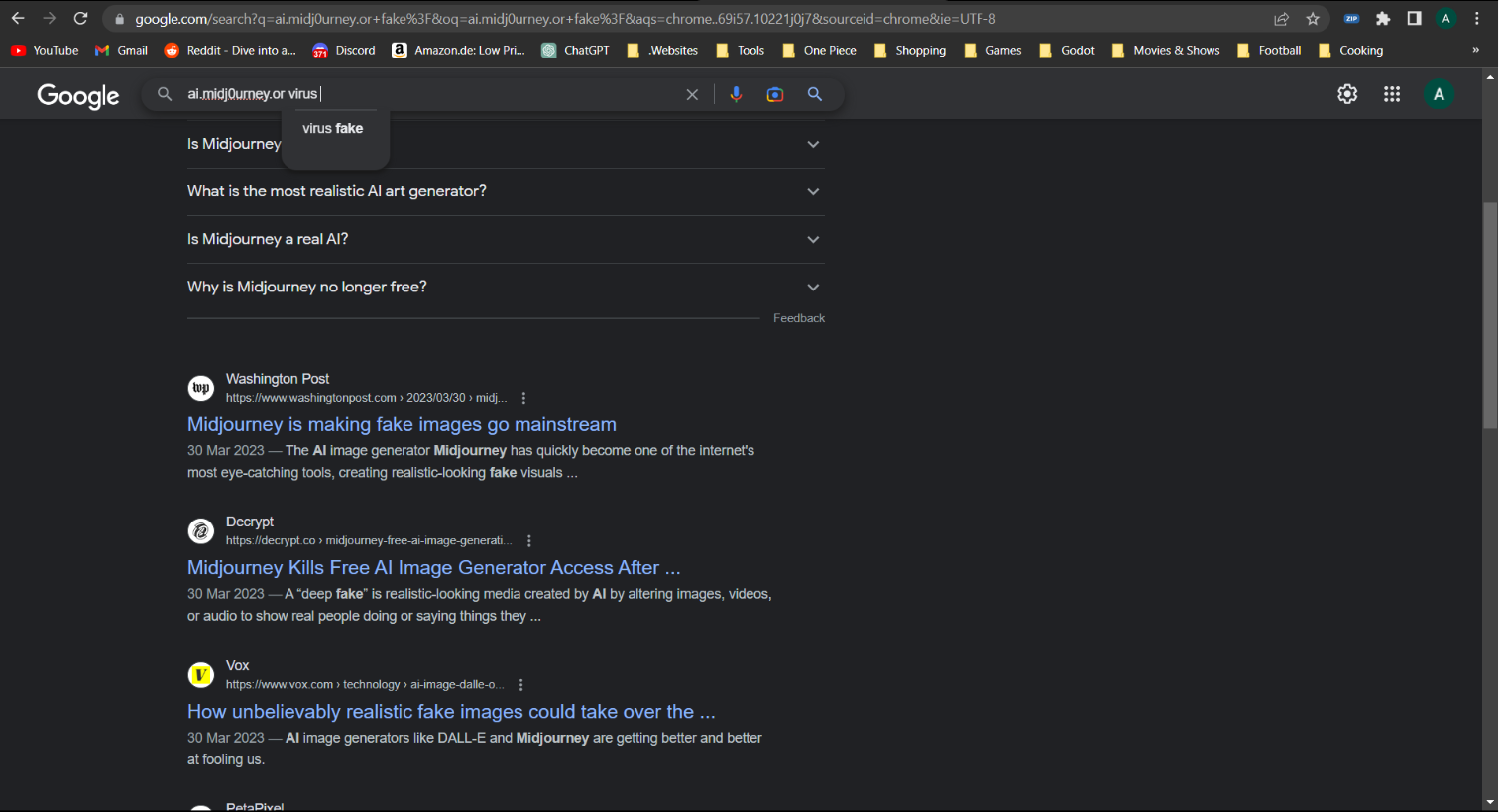1500x812 pixels.
Task: Clear the search box with X
Action: click(x=692, y=94)
